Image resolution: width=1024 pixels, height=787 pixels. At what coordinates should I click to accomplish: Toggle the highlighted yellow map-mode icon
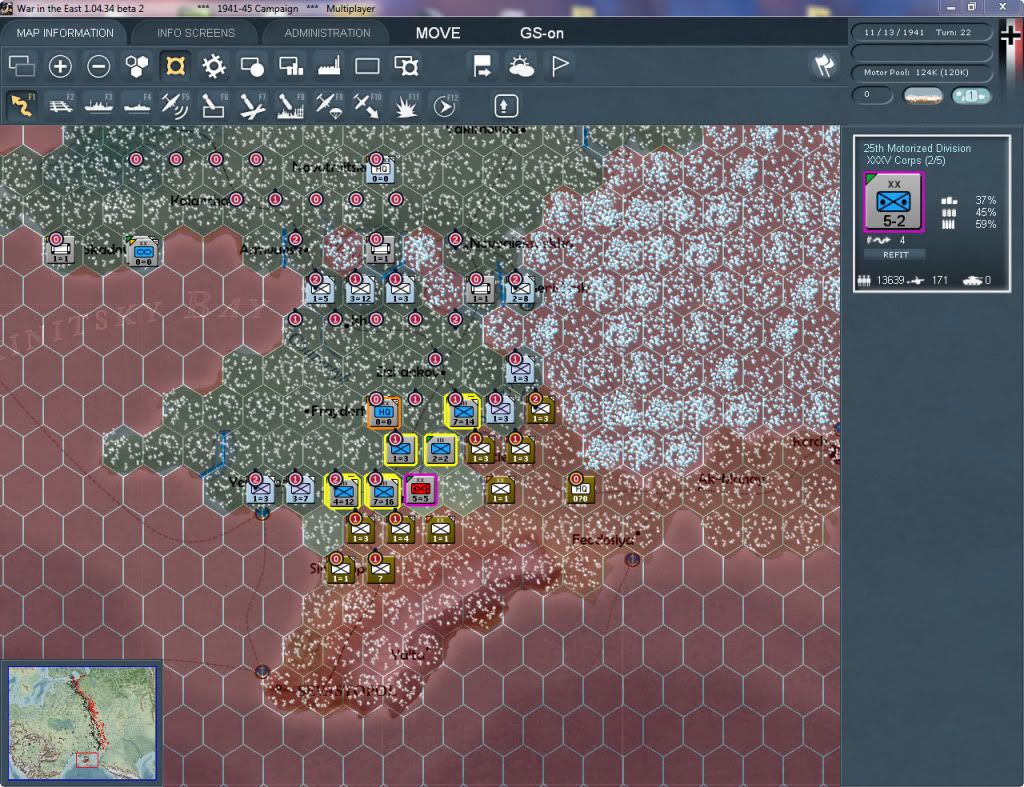175,66
